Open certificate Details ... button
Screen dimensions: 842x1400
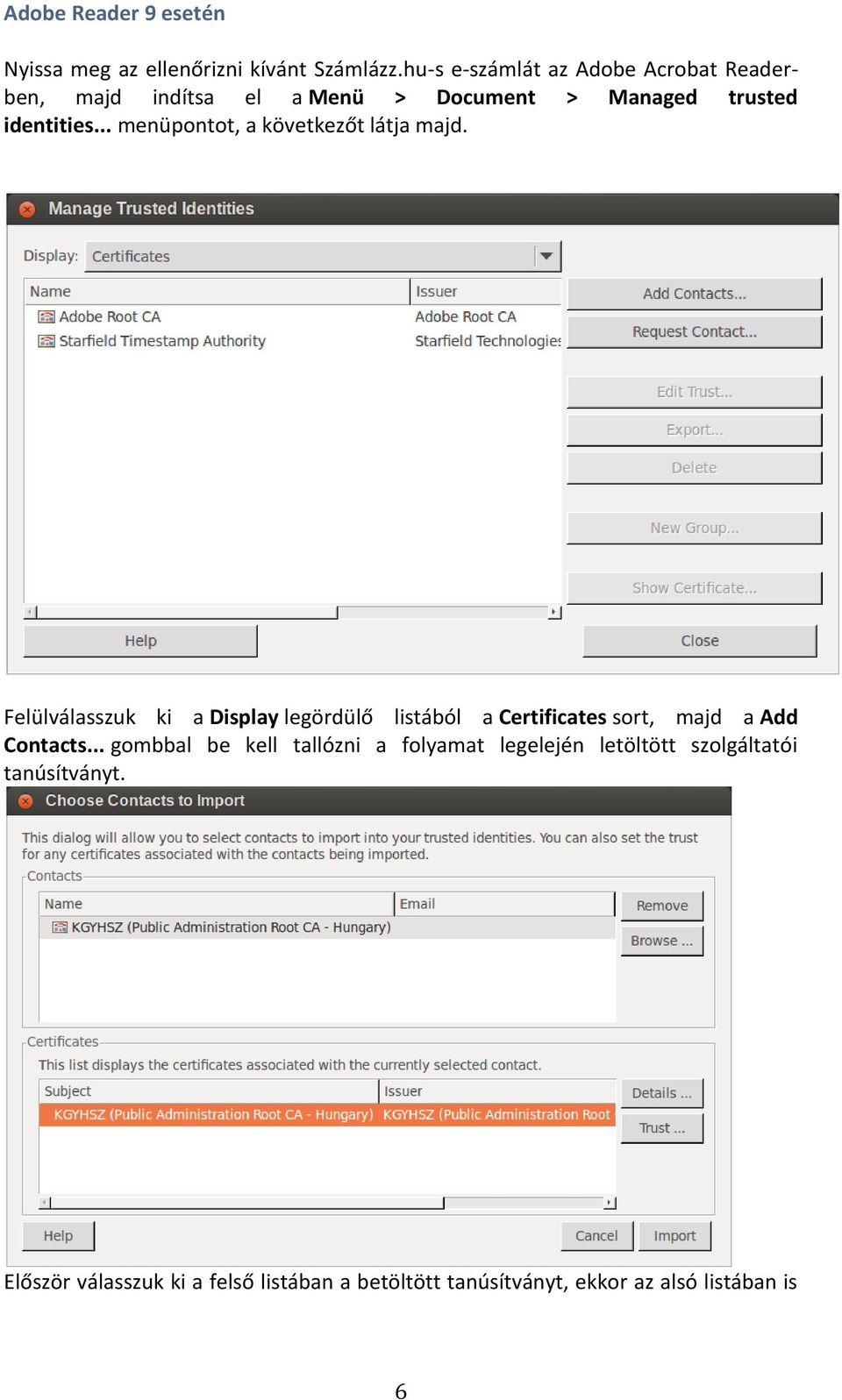662,1093
